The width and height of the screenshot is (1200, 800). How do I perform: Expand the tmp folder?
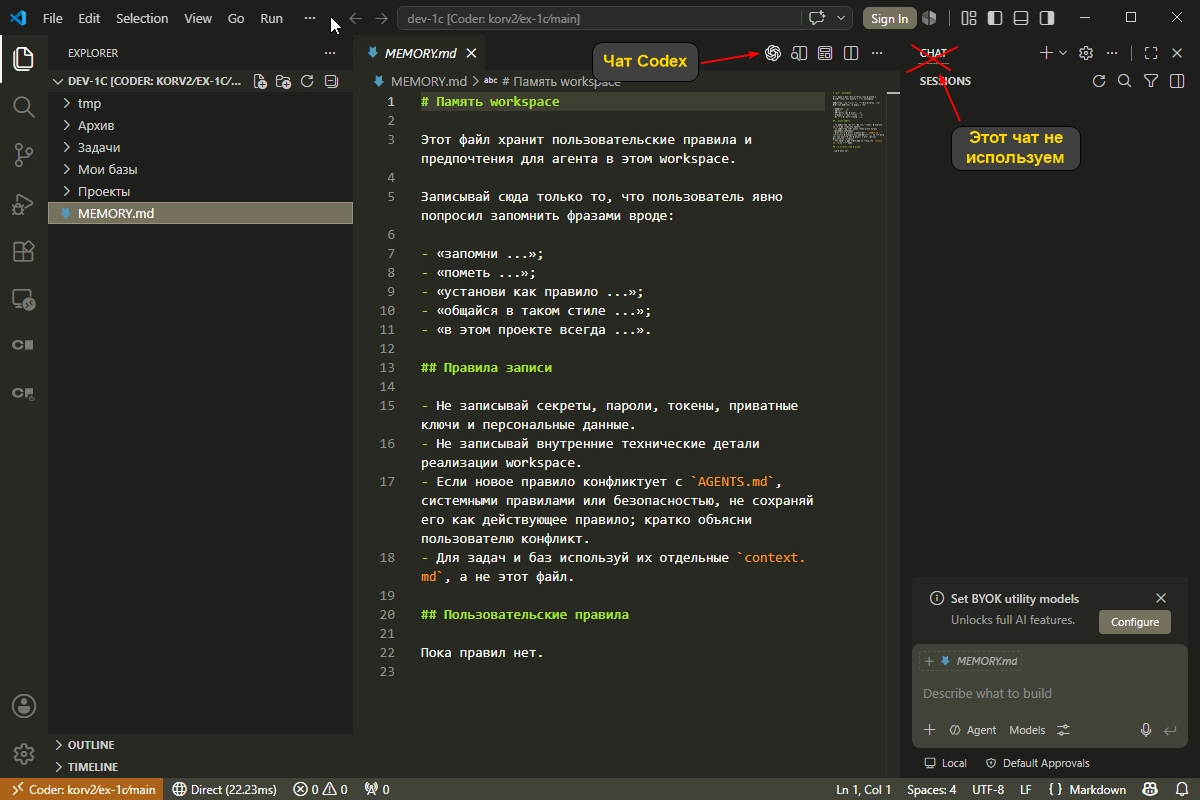[x=200, y=103]
